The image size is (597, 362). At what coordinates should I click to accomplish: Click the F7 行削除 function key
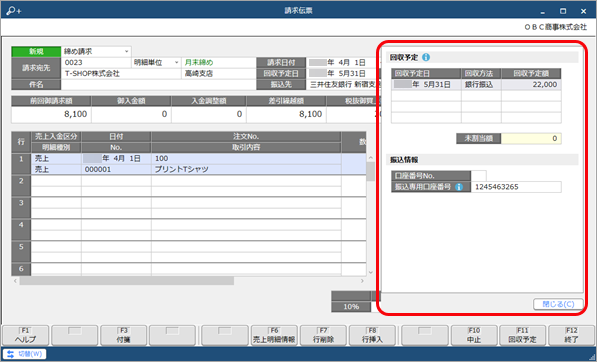coord(323,335)
